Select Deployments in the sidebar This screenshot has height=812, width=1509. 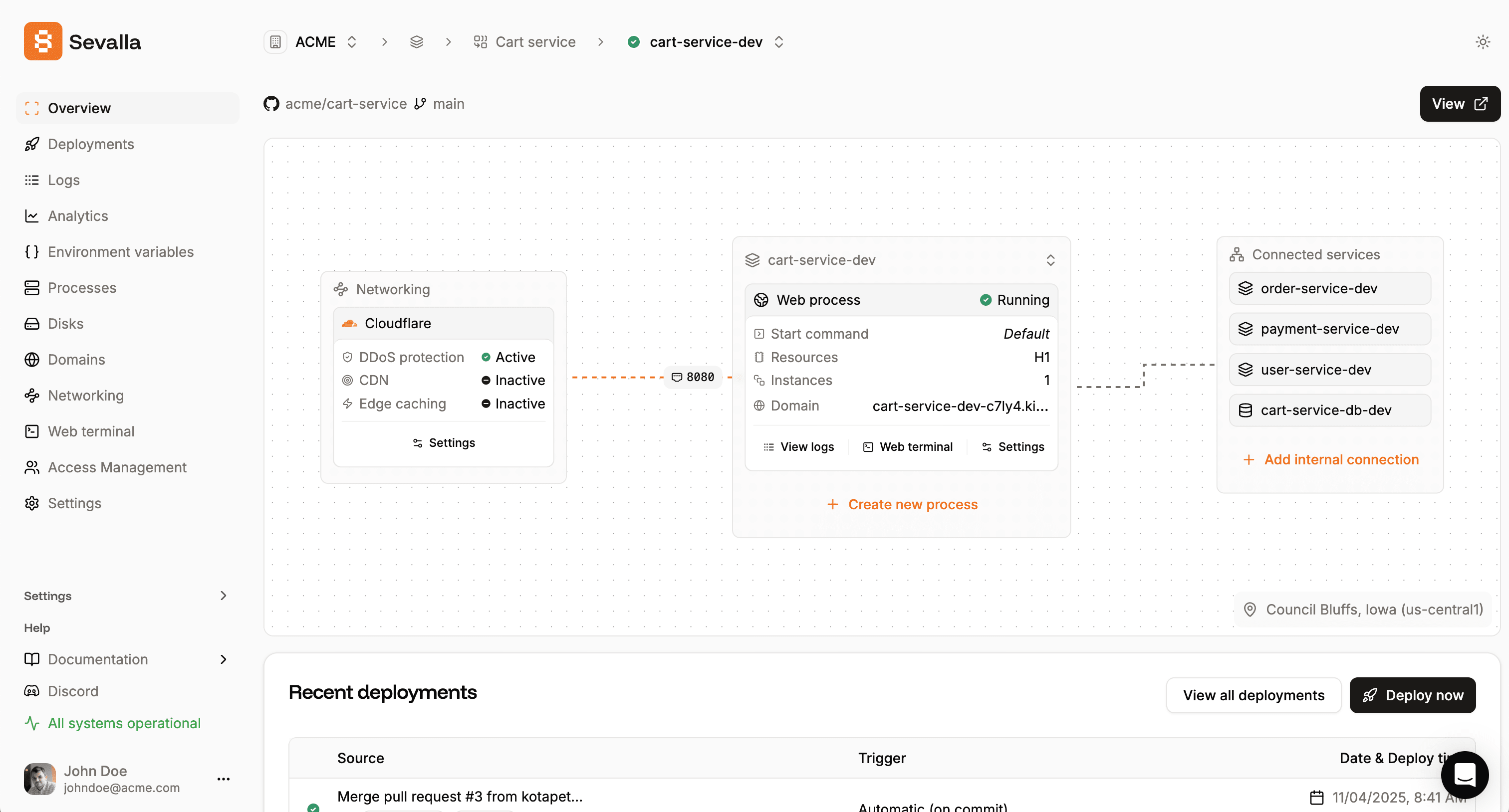[x=91, y=144]
